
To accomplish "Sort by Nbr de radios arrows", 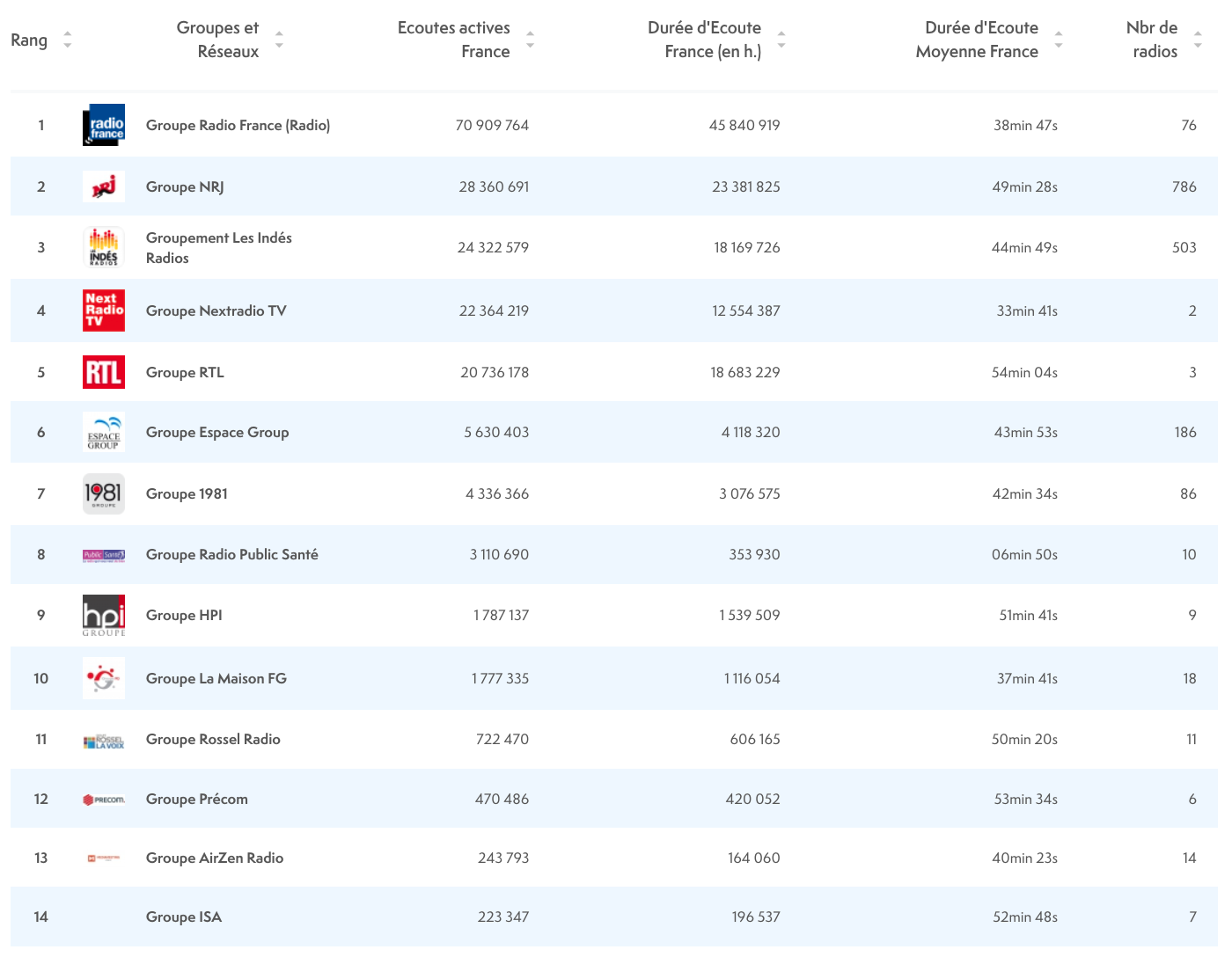I will pos(1198,40).
